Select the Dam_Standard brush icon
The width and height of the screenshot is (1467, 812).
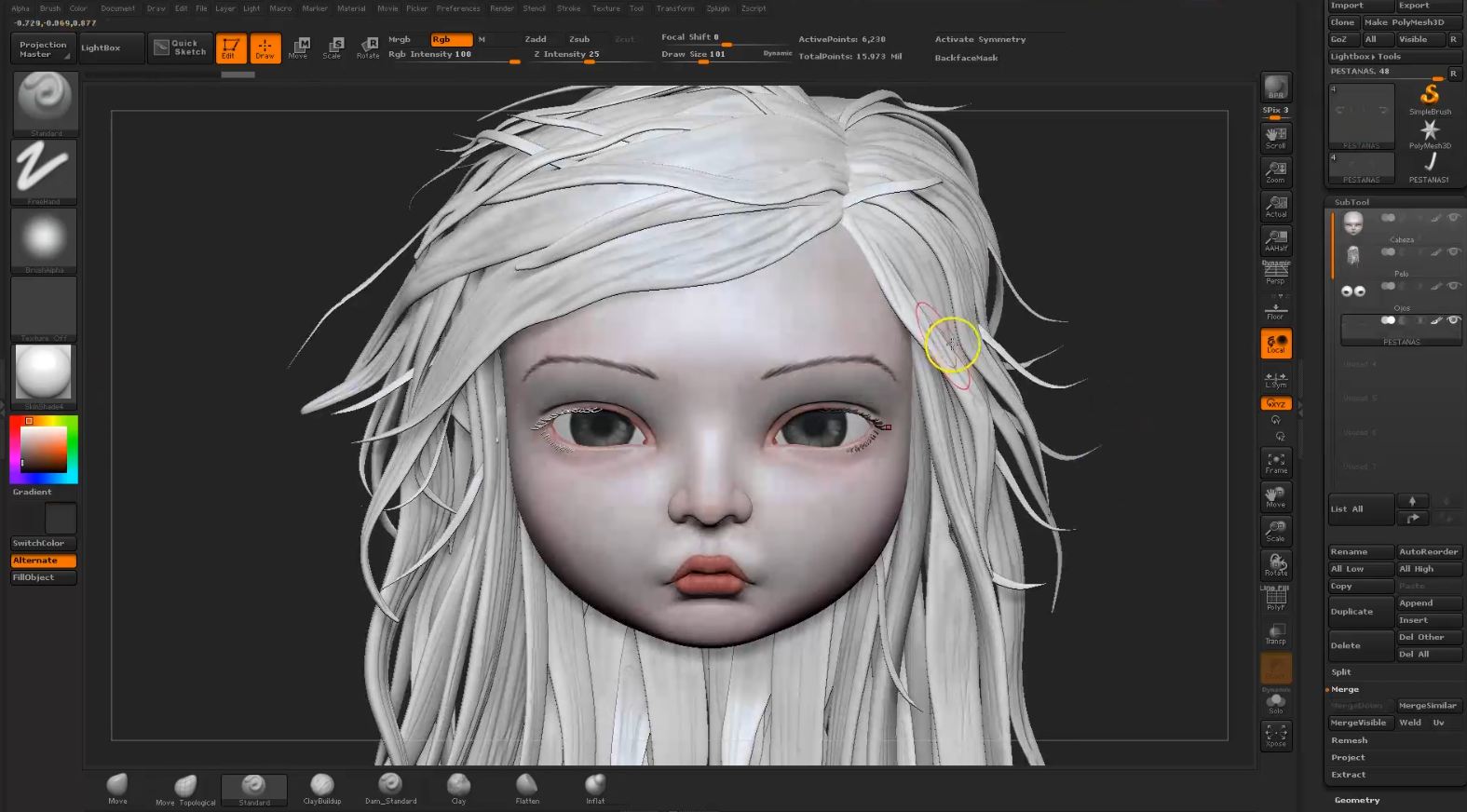tap(390, 788)
